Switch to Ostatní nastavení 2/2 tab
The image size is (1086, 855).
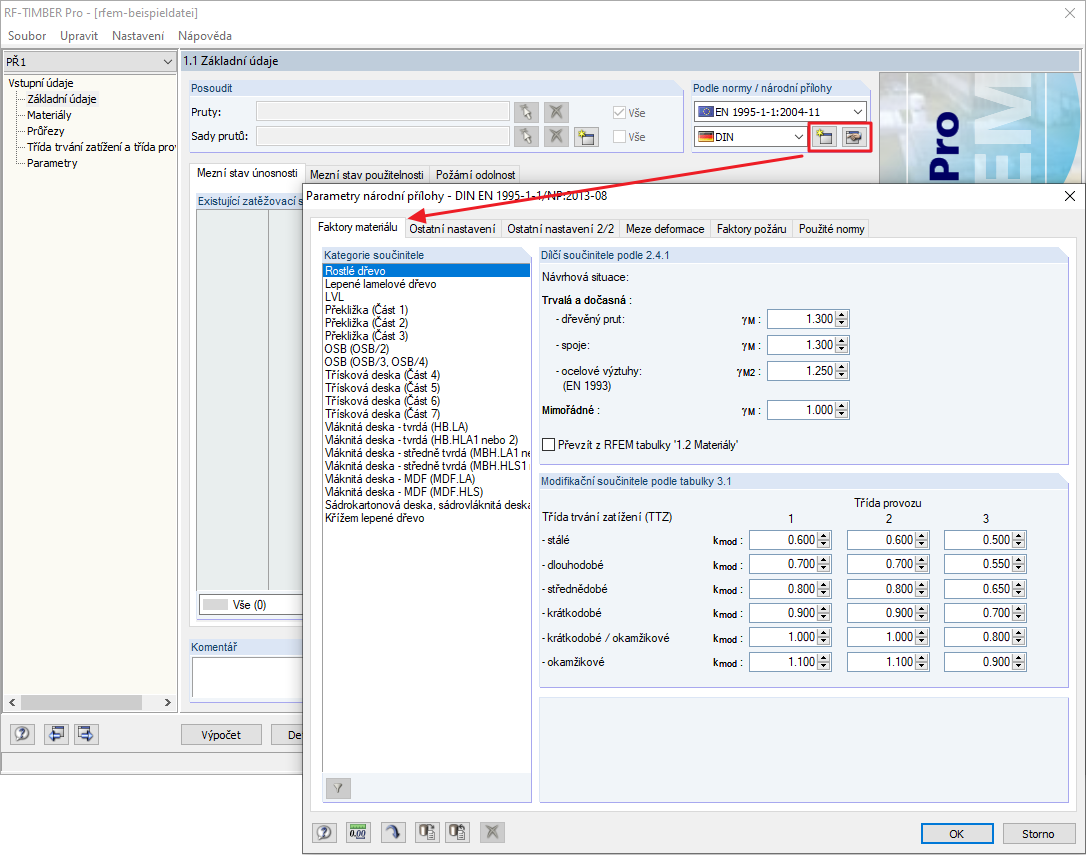tap(560, 229)
